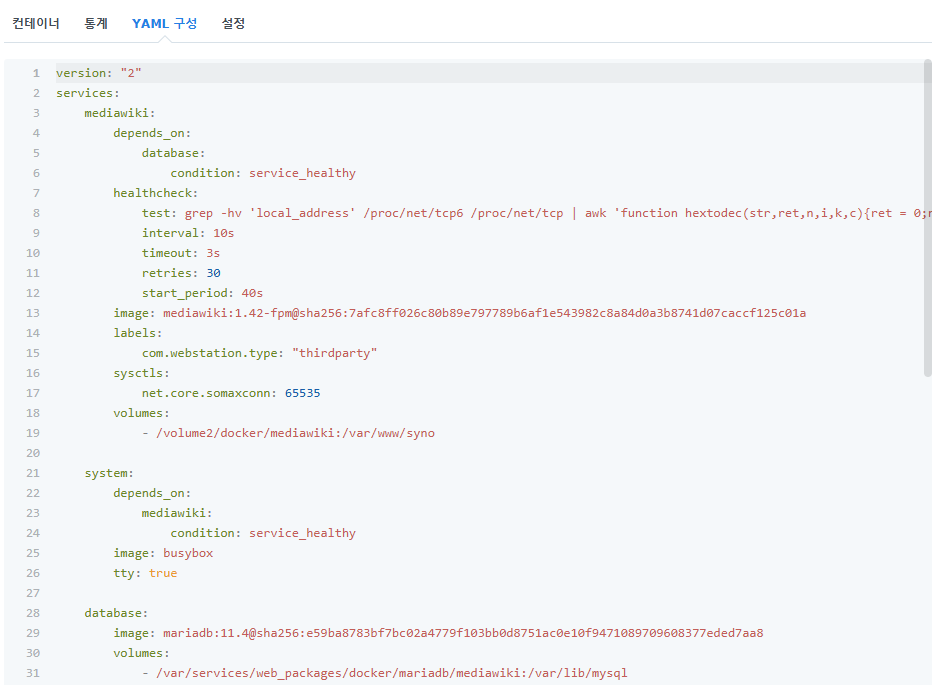Click the interval: 10s line
Image resolution: width=942 pixels, height=685 pixels.
188,233
